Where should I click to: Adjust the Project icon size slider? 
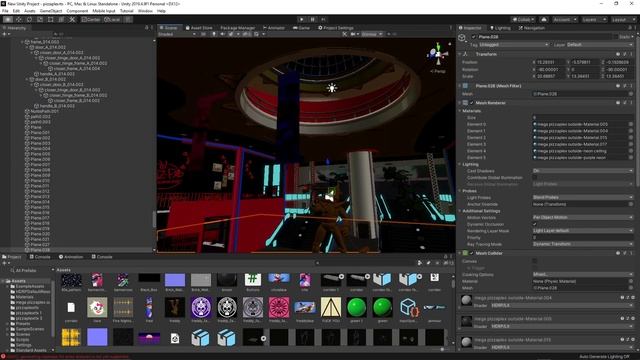pyautogui.click(x=442, y=349)
